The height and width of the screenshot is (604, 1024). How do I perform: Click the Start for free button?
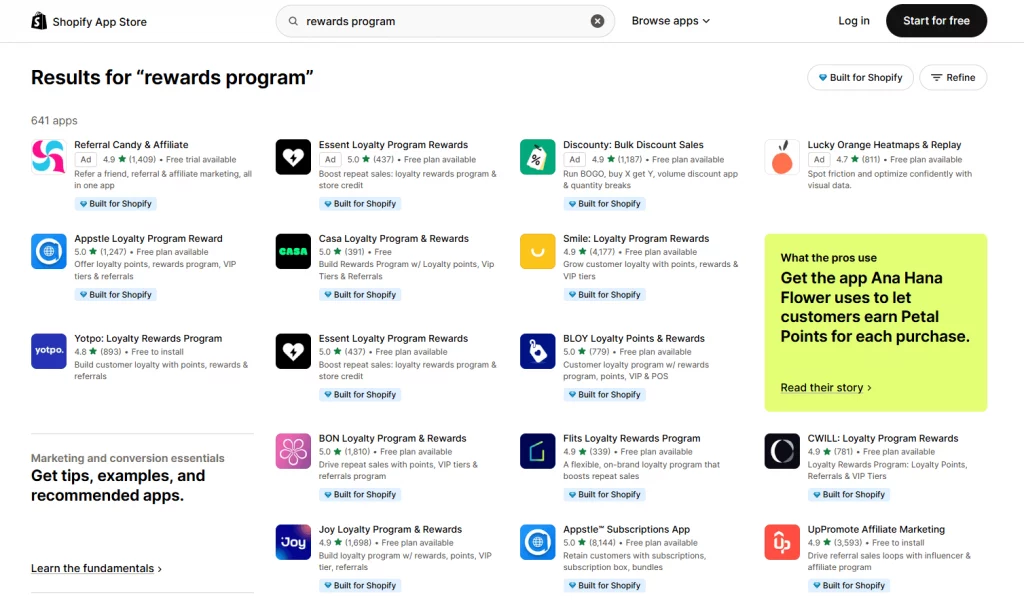pos(936,21)
